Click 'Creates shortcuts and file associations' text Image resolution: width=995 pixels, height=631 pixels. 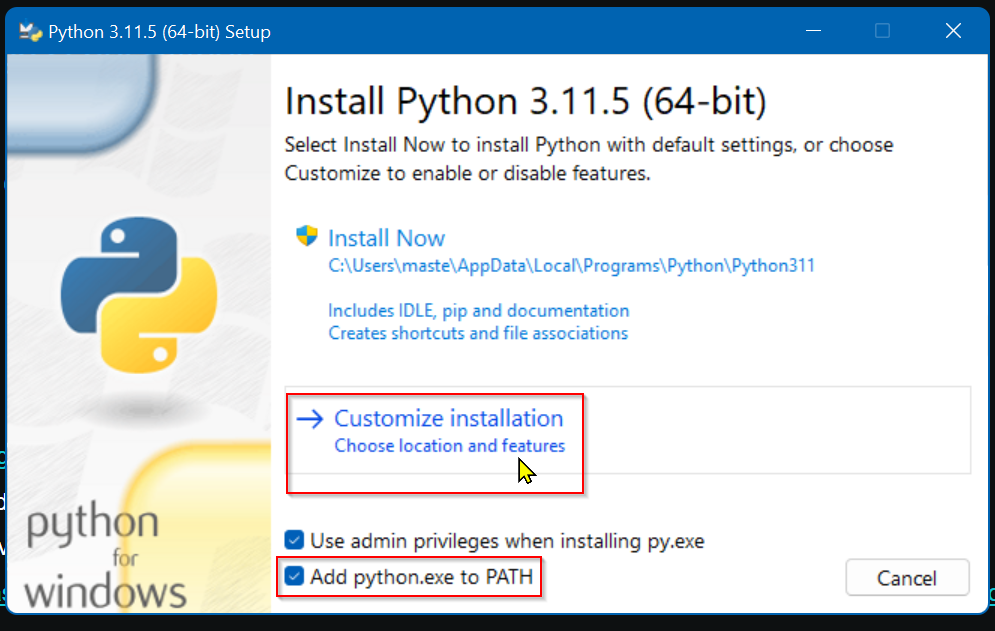pos(478,333)
